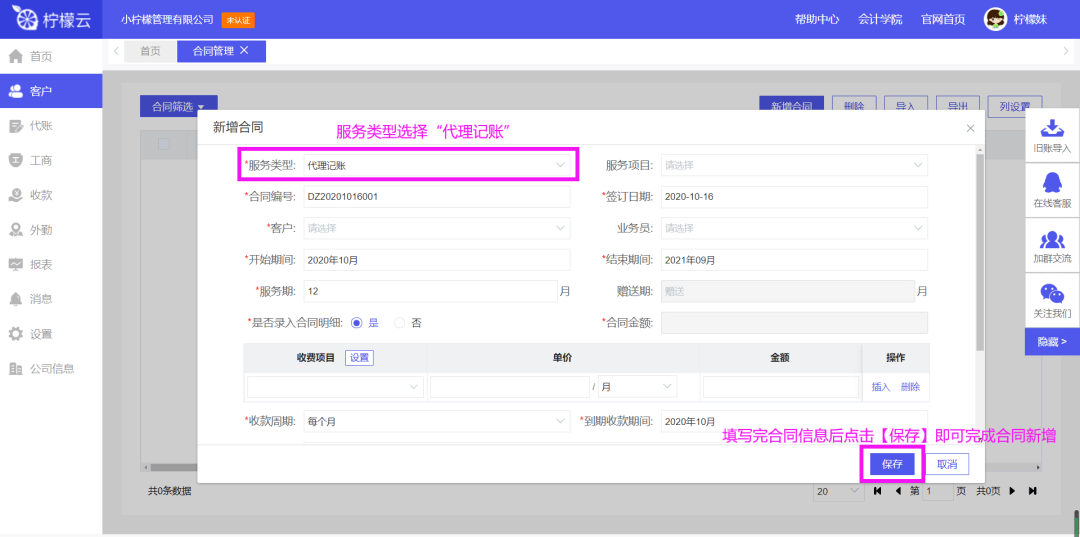Expand the 服务类型 dropdown
The height and width of the screenshot is (537, 1080).
437,165
